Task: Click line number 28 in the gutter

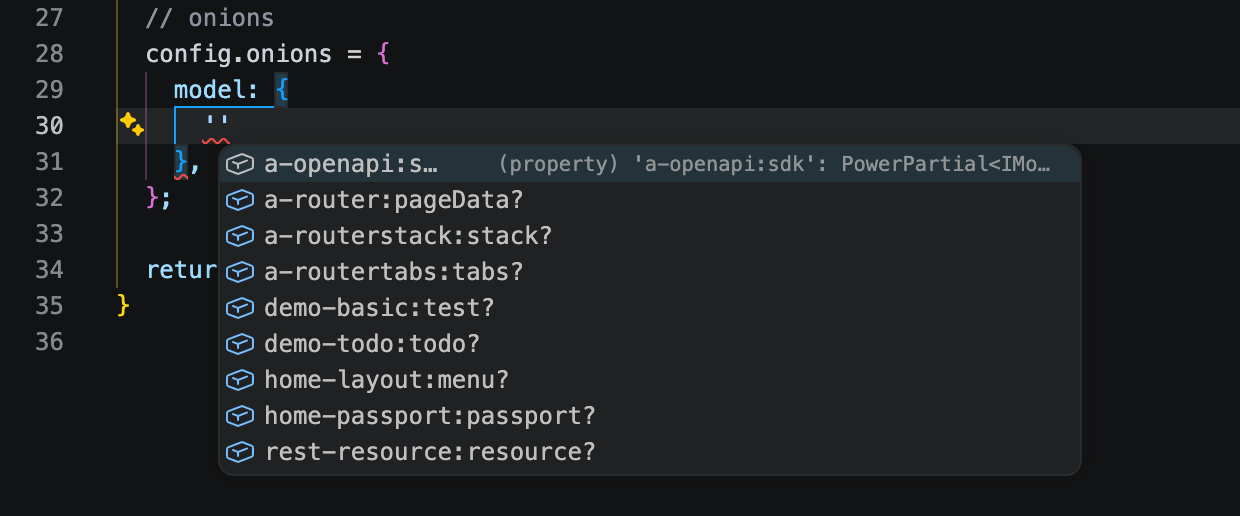Action: tap(49, 53)
